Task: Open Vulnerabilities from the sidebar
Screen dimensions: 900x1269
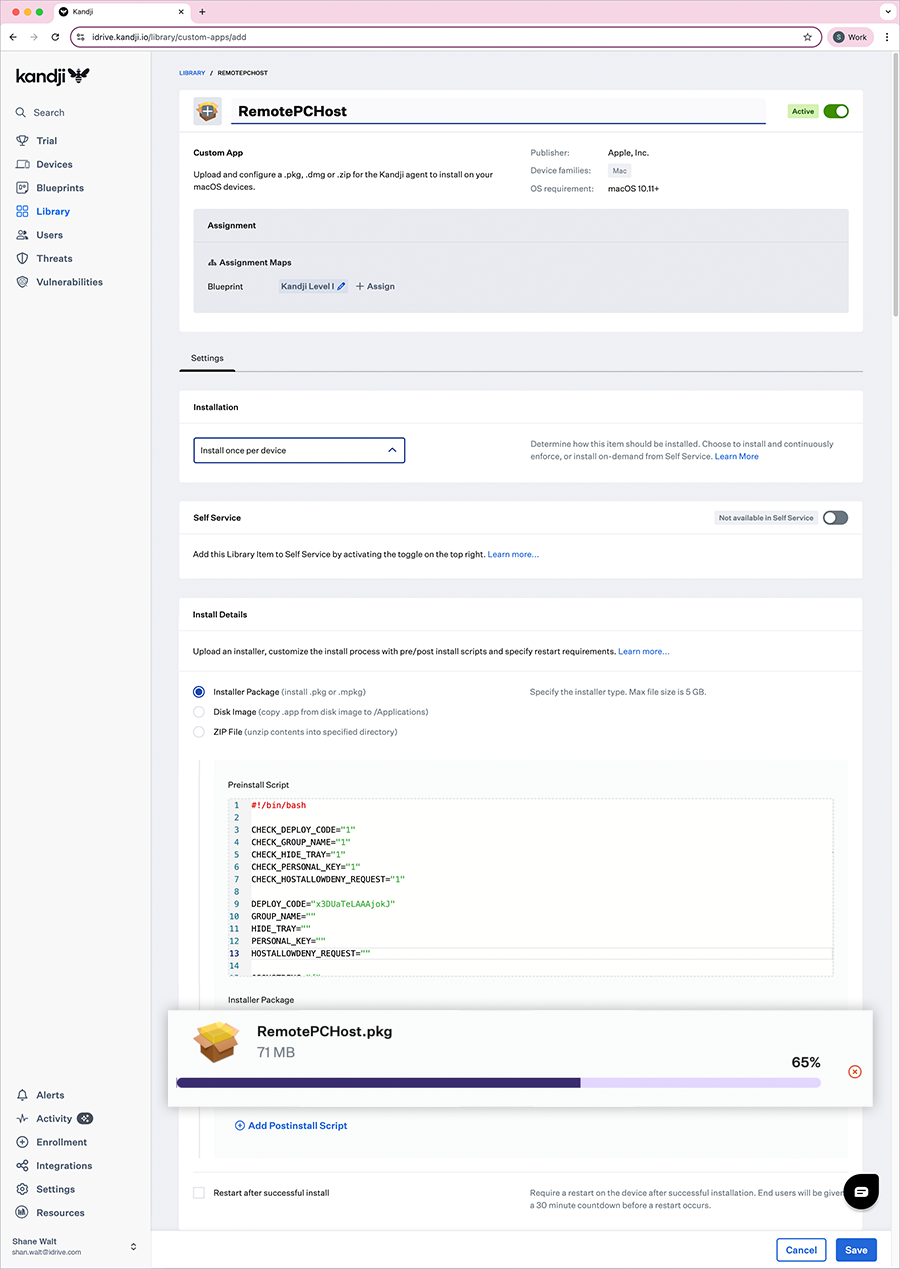Action: [69, 282]
